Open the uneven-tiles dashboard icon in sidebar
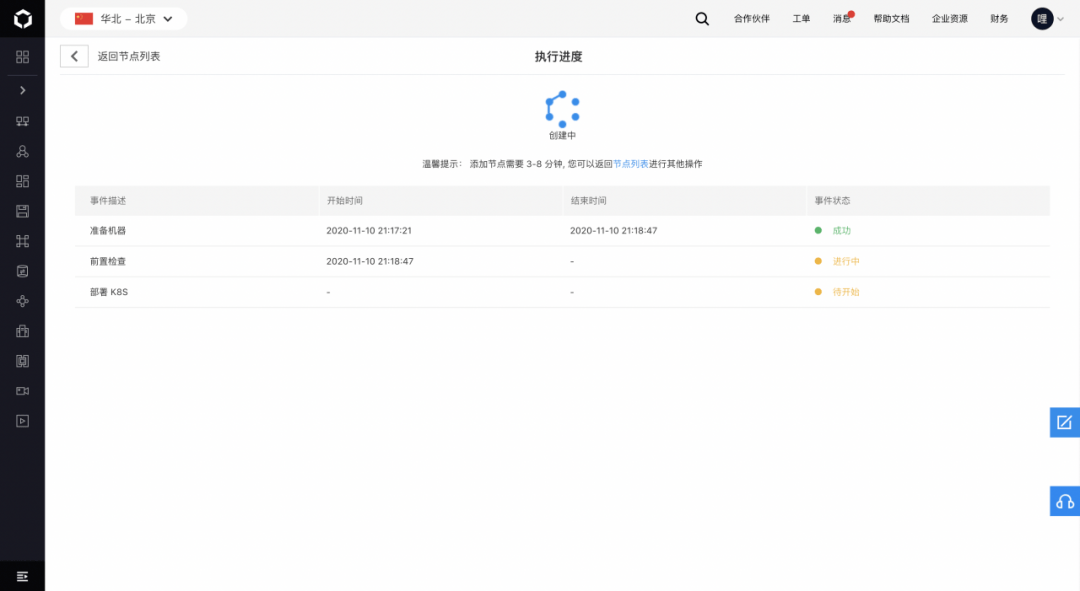The width and height of the screenshot is (1080, 591). [x=23, y=181]
